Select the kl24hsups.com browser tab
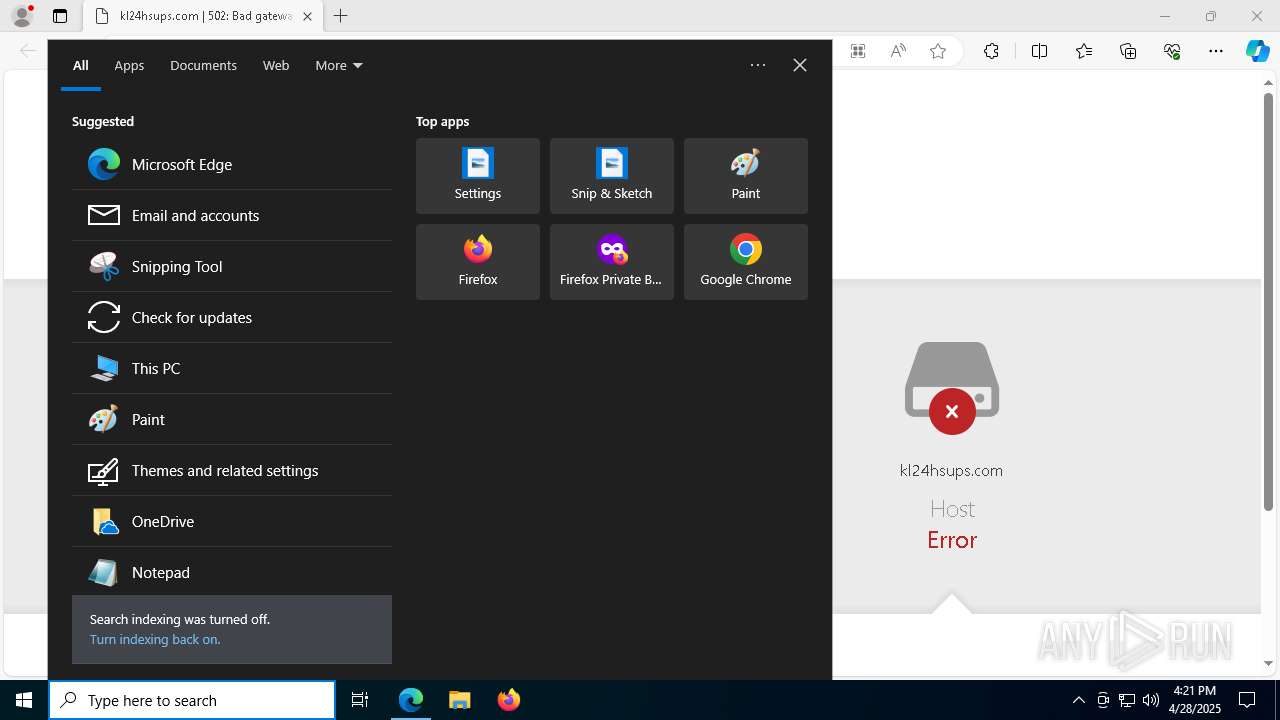 click(x=204, y=16)
